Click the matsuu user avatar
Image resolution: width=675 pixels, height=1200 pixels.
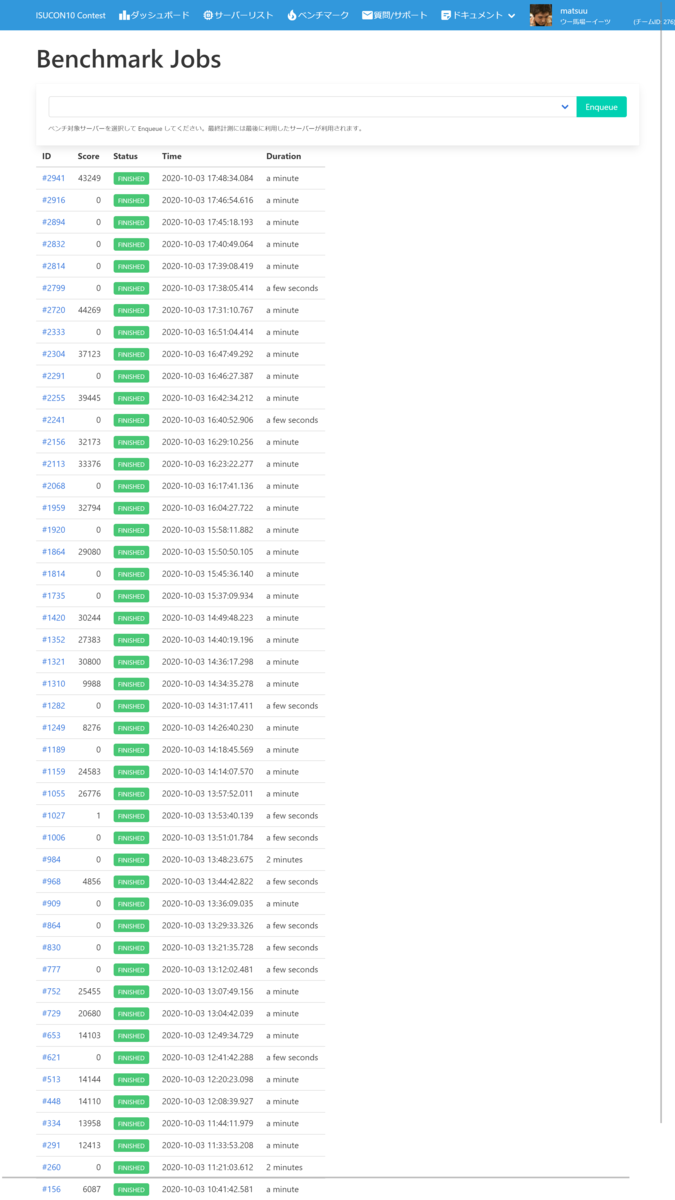[x=541, y=15]
